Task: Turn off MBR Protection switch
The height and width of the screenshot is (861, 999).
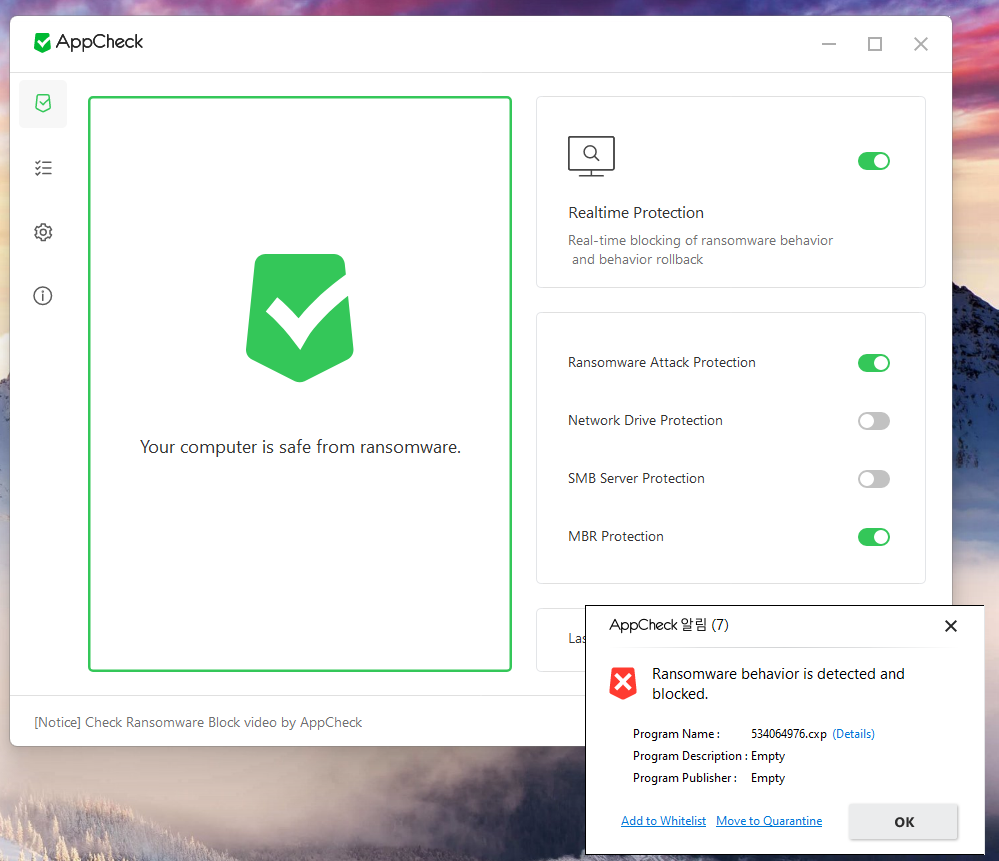Action: 873,537
